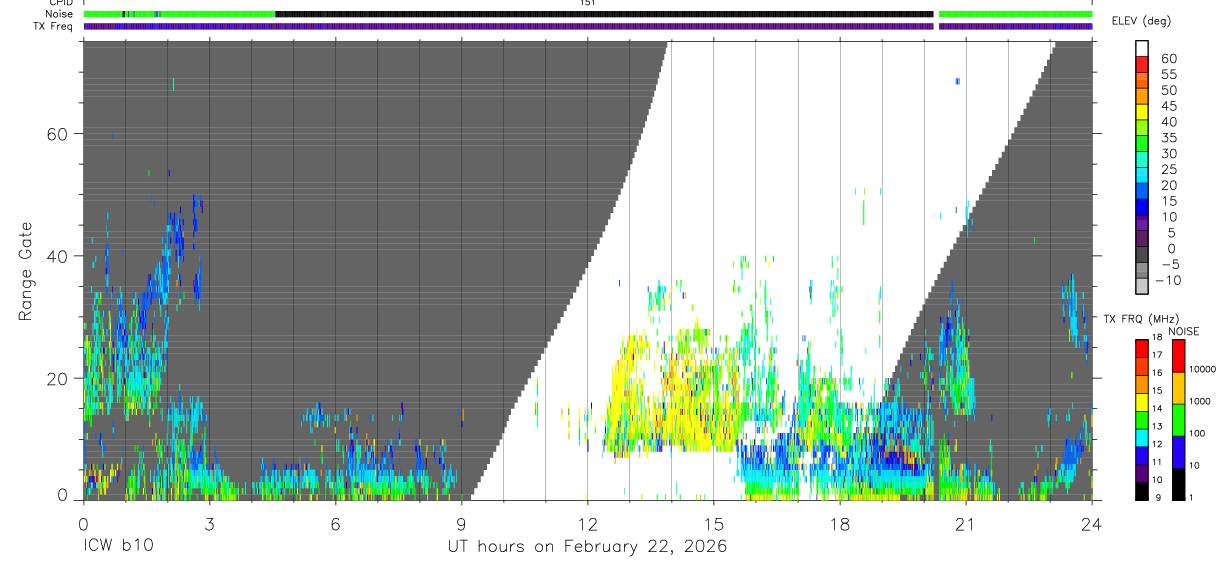Click the CPID value 151
The height and width of the screenshot is (567, 1228).
coord(587,3)
